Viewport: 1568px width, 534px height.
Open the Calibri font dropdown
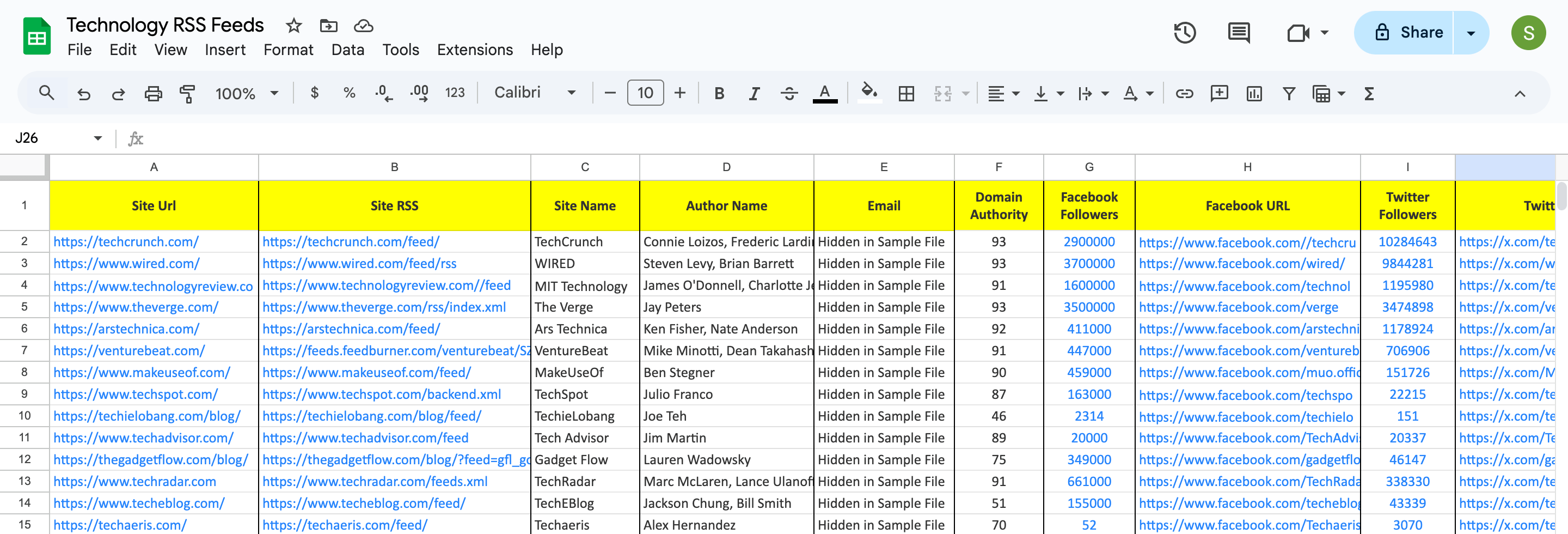click(535, 93)
